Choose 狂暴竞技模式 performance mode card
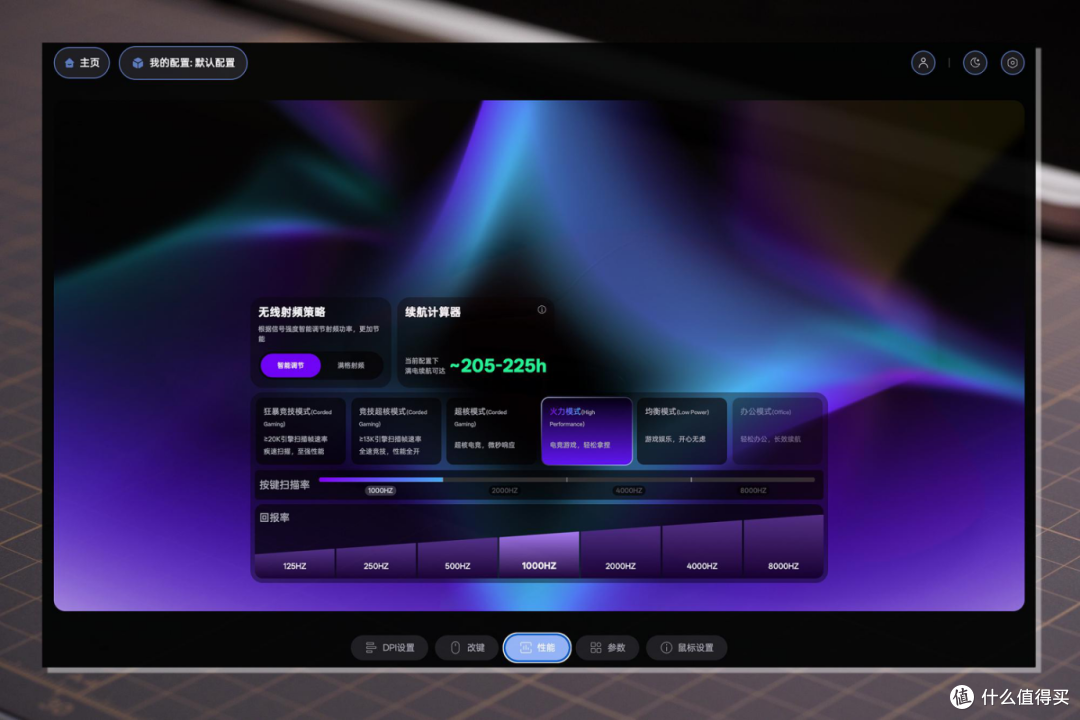 point(300,431)
